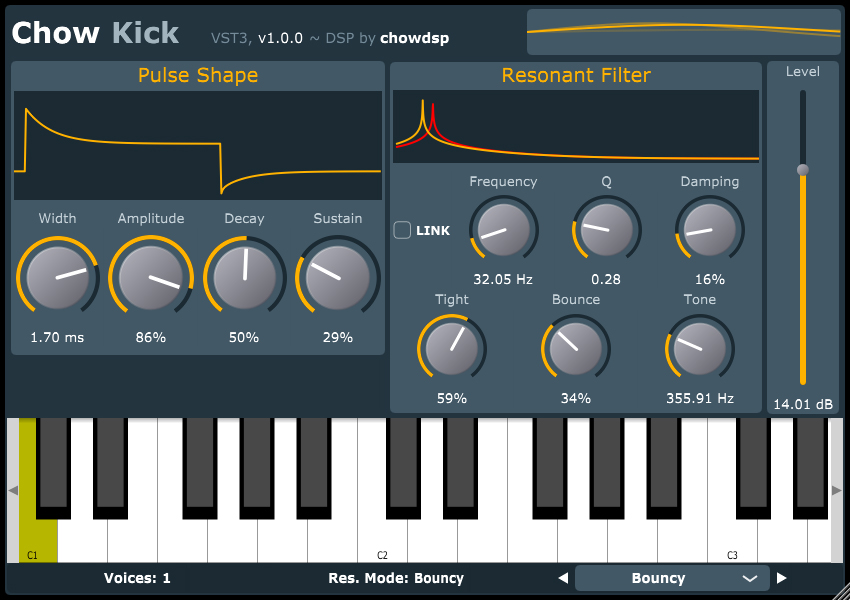Click the black C#2 piano key
The height and width of the screenshot is (600, 850).
tap(403, 467)
